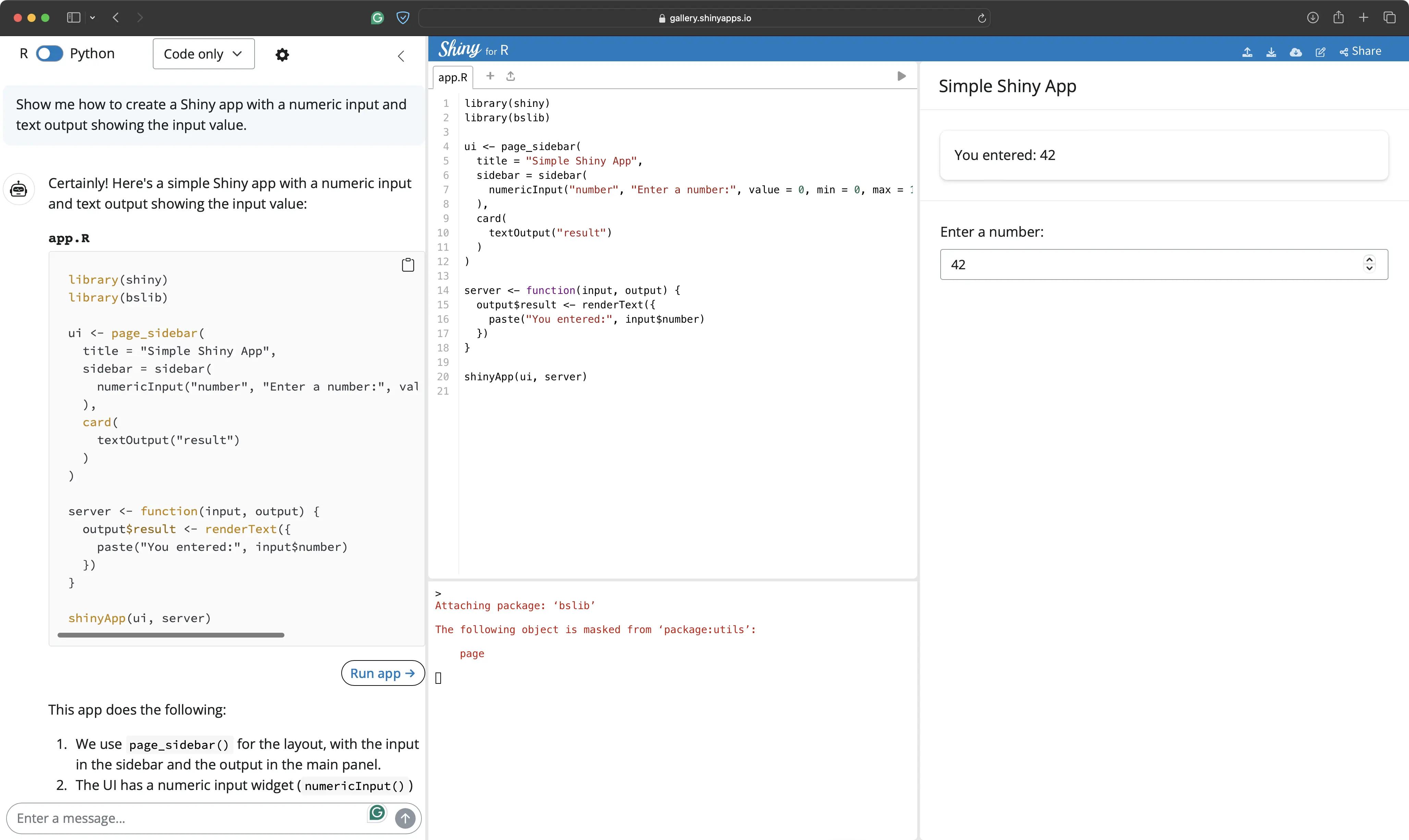Click upload icon in Shiny header
1409x840 pixels.
tap(1247, 52)
